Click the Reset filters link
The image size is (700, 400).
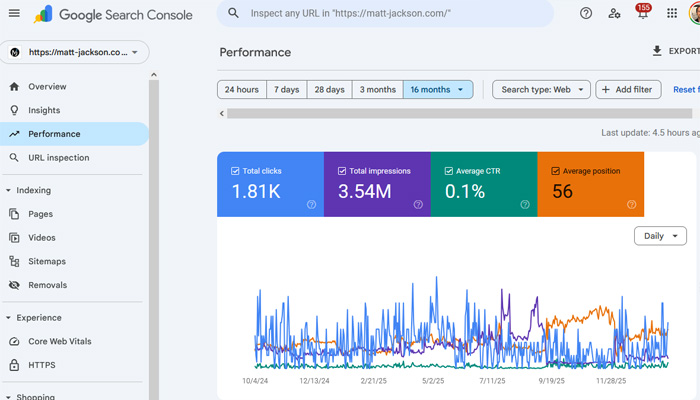tap(687, 90)
